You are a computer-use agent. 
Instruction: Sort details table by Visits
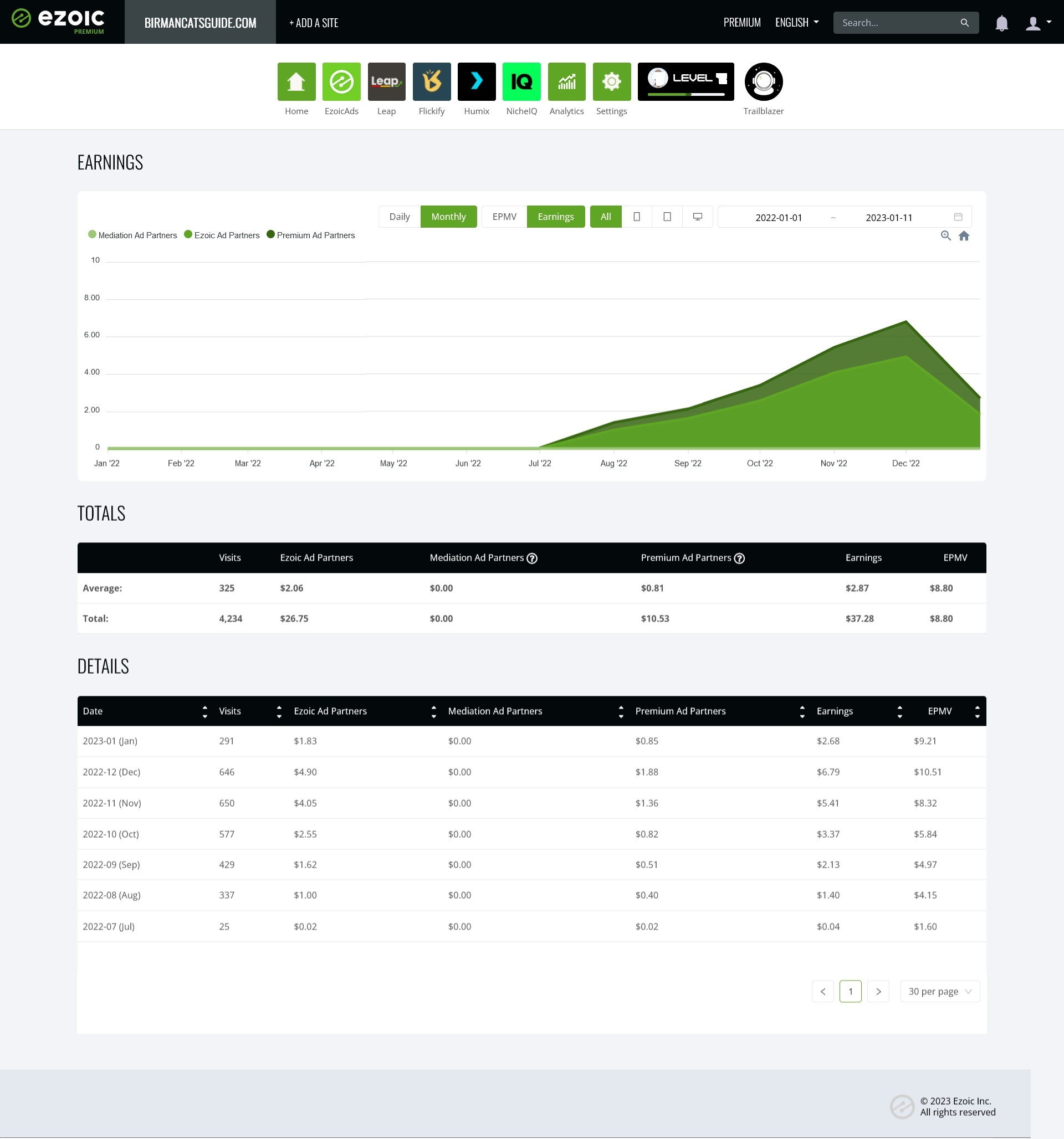pos(279,711)
